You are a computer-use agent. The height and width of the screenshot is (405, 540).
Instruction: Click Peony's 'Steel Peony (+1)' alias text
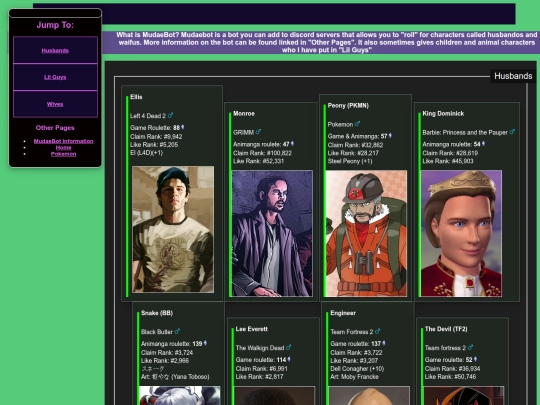(x=350, y=161)
